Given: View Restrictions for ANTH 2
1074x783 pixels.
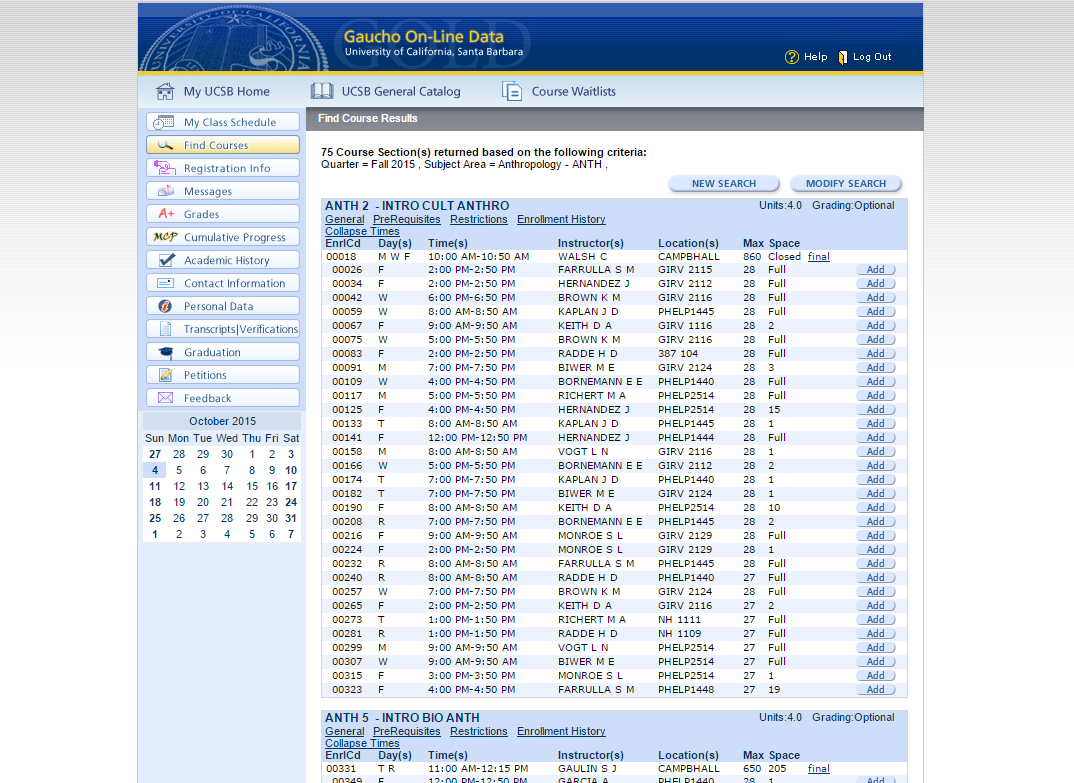Looking at the screenshot, I should pos(479,219).
